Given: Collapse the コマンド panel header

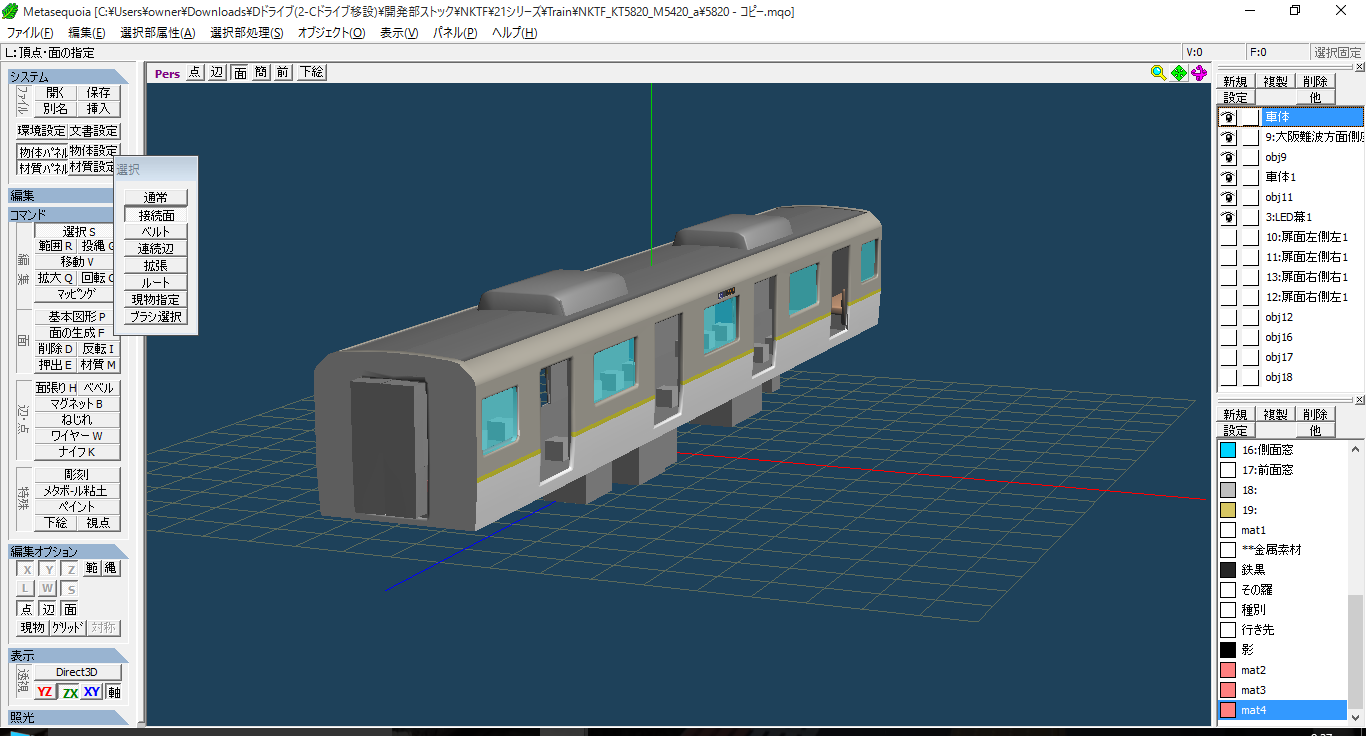Looking at the screenshot, I should point(60,215).
